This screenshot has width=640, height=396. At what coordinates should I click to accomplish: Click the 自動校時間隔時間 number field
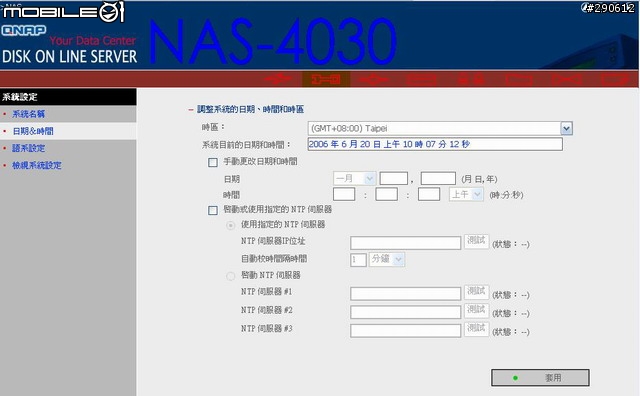(358, 260)
